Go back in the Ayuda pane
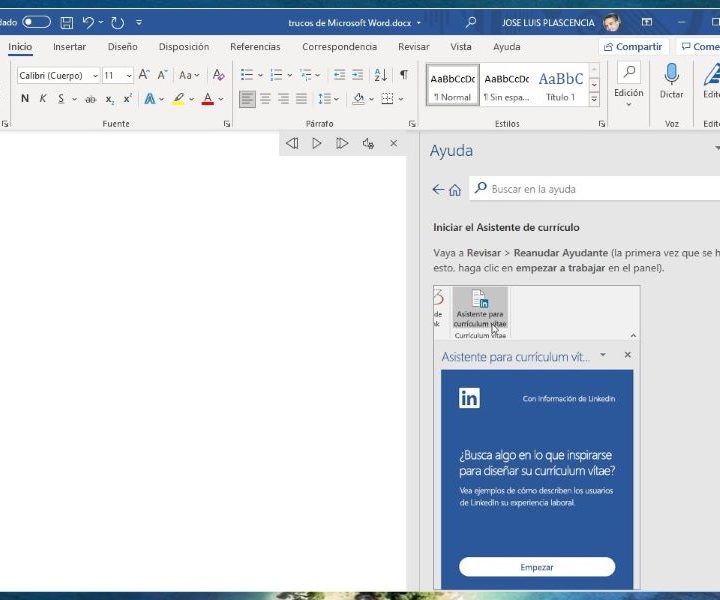This screenshot has width=720, height=600. [438, 189]
